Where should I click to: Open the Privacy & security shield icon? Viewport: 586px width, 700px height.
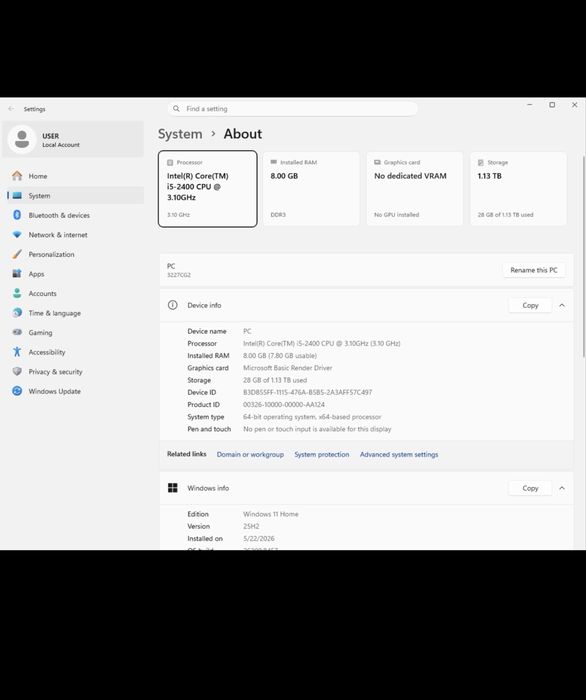click(17, 371)
